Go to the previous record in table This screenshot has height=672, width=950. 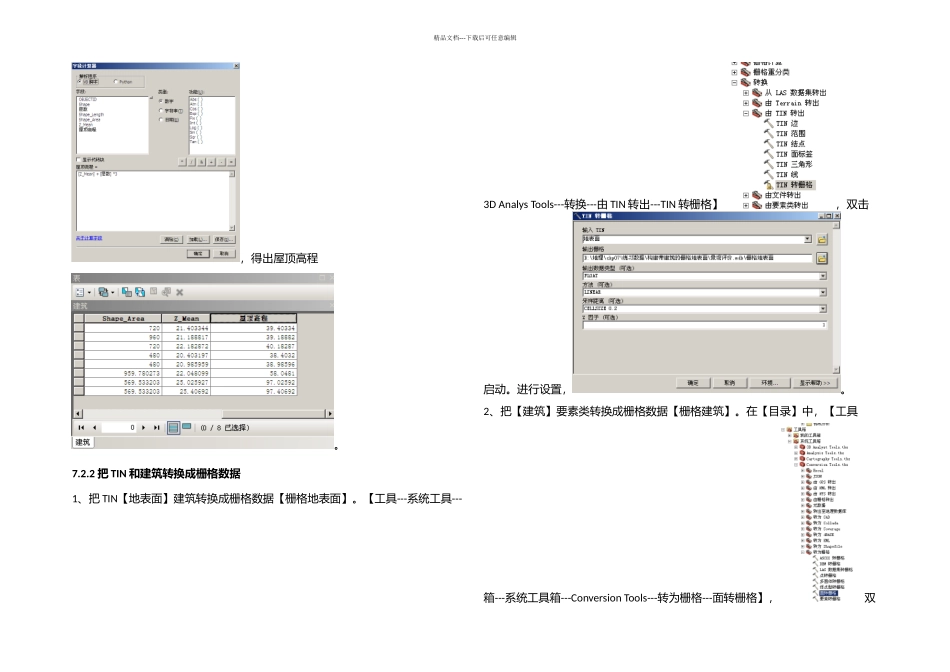tap(94, 427)
